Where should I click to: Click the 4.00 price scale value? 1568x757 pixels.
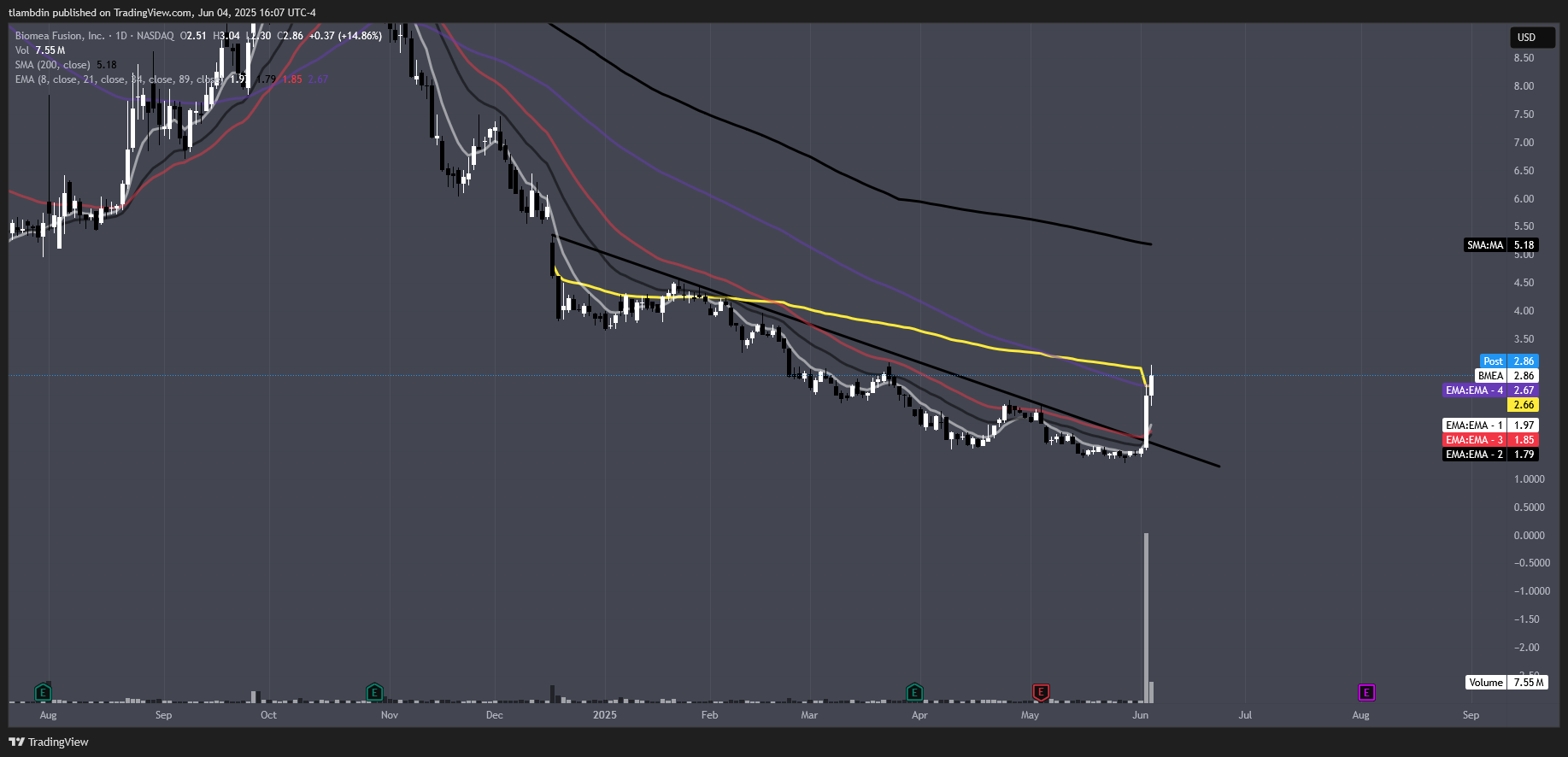point(1524,311)
